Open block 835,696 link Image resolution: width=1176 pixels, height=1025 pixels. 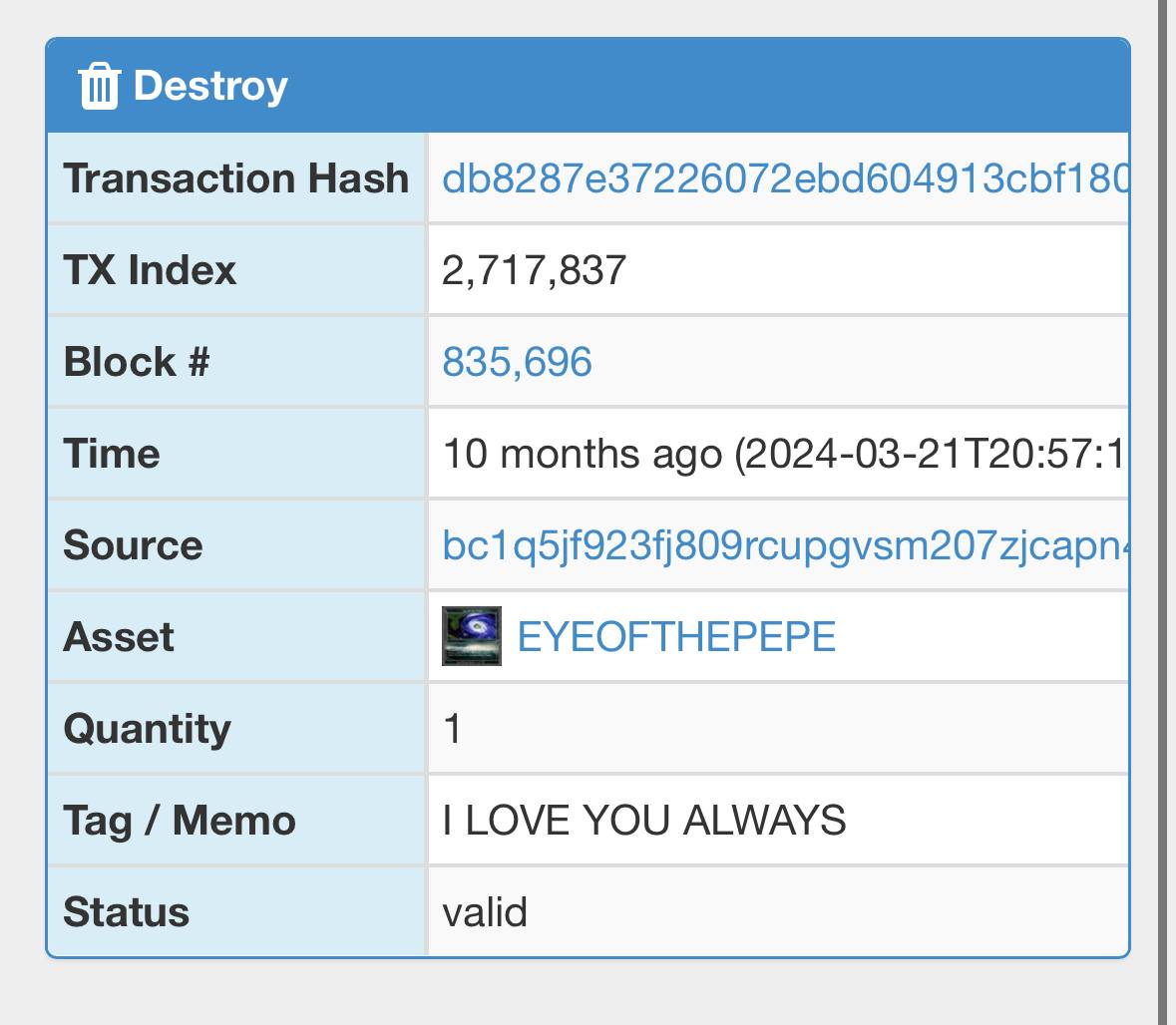[x=517, y=362]
